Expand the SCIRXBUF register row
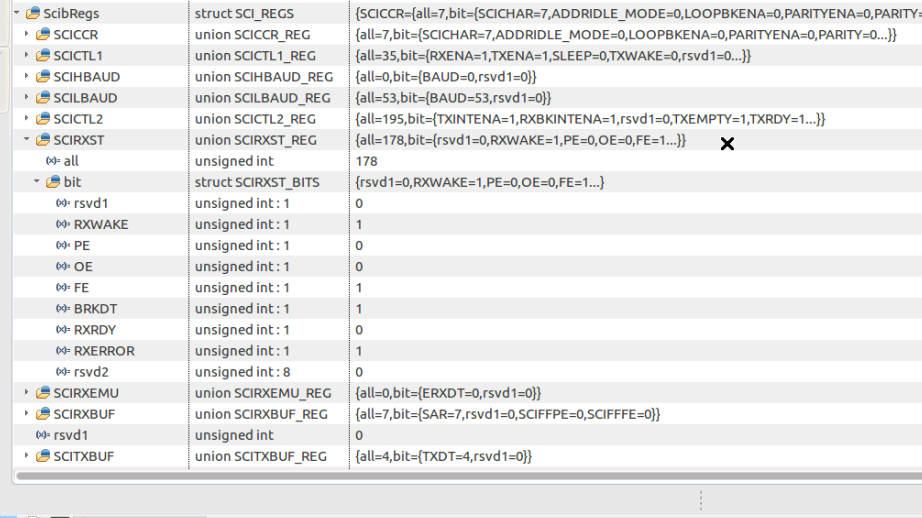The width and height of the screenshot is (922, 518). [26, 413]
